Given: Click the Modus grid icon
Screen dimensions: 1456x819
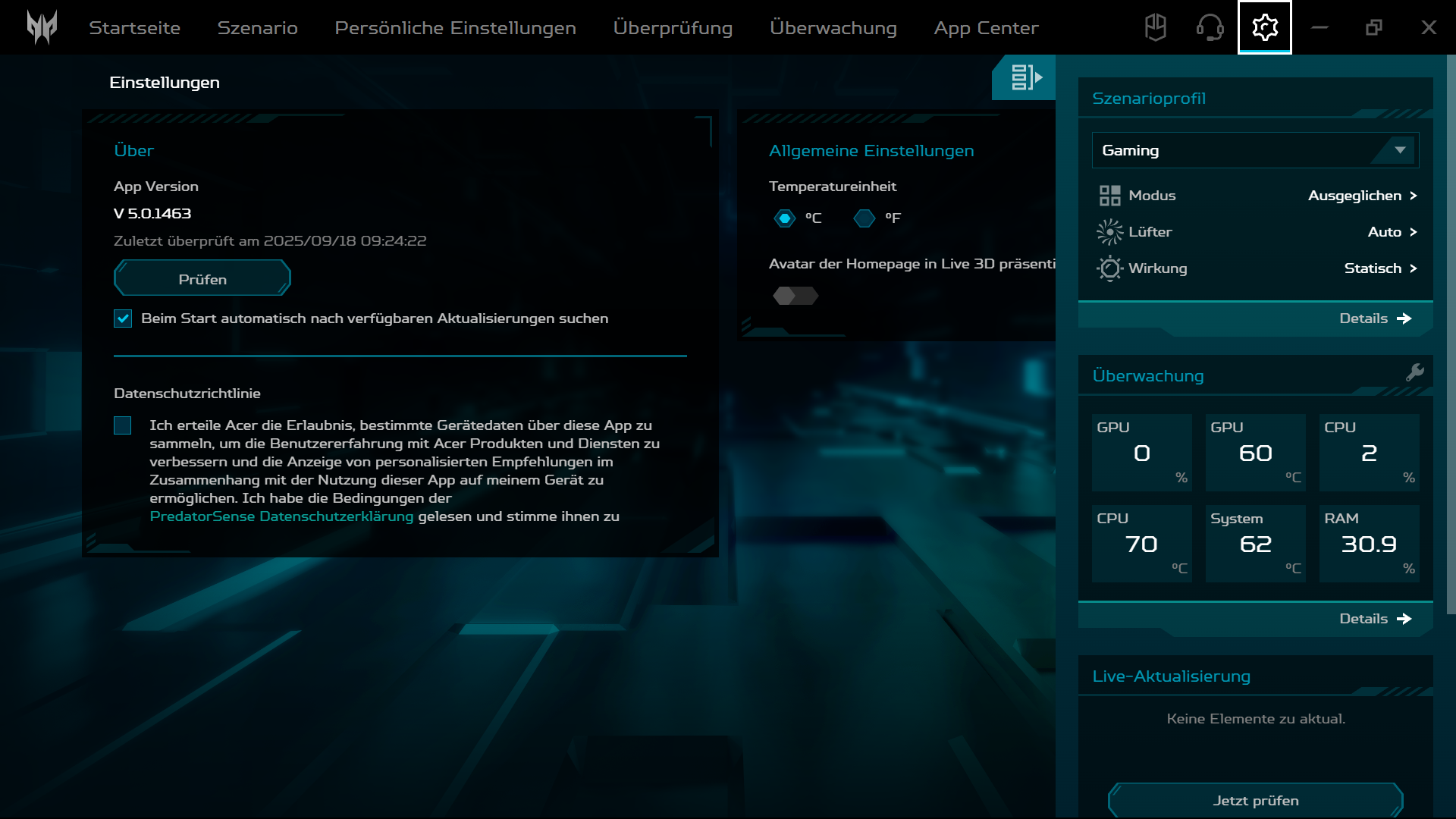Looking at the screenshot, I should [x=1109, y=196].
